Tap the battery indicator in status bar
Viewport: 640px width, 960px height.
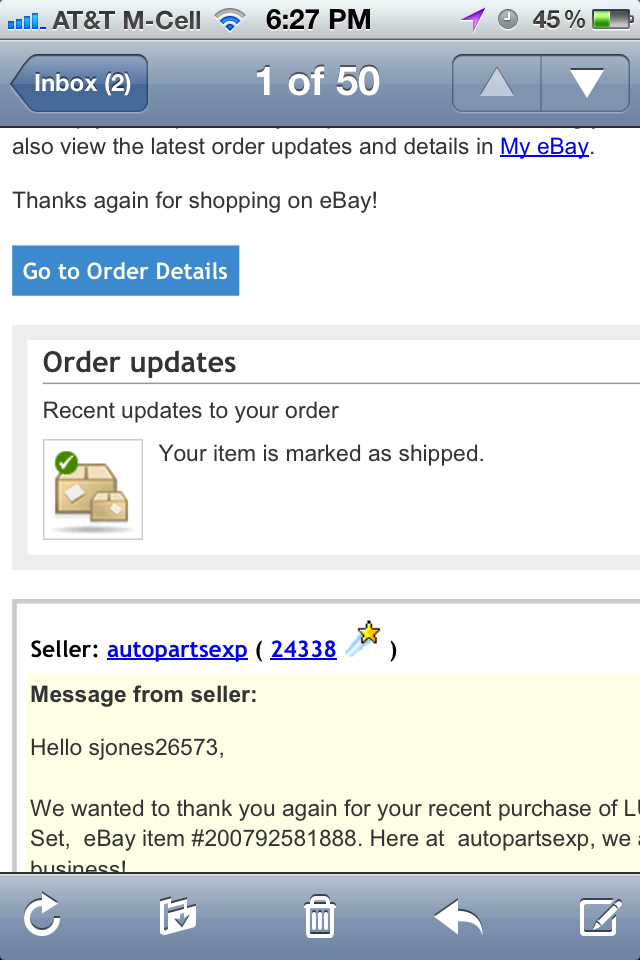pyautogui.click(x=612, y=20)
